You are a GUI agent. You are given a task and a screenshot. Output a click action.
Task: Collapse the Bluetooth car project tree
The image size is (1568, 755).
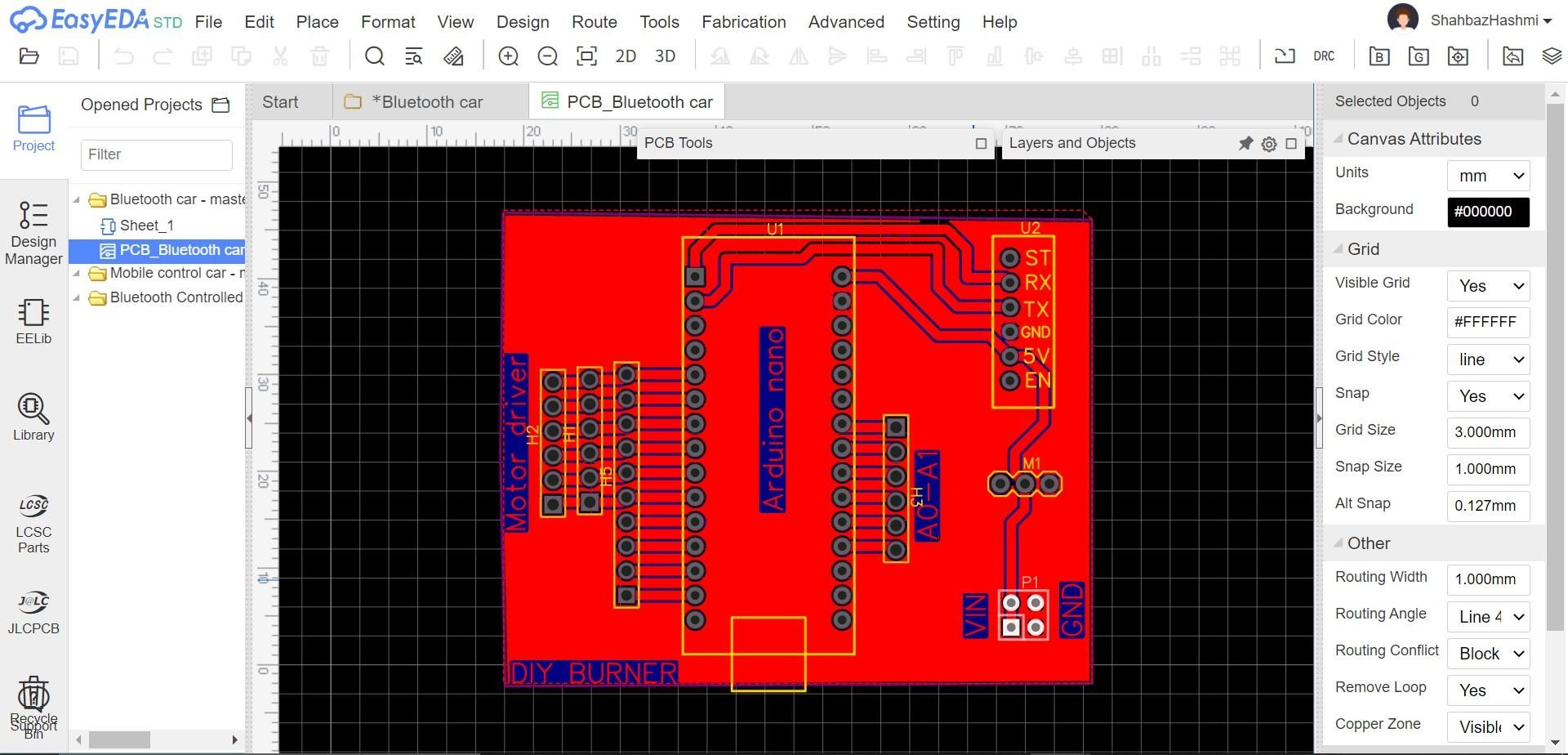[76, 199]
